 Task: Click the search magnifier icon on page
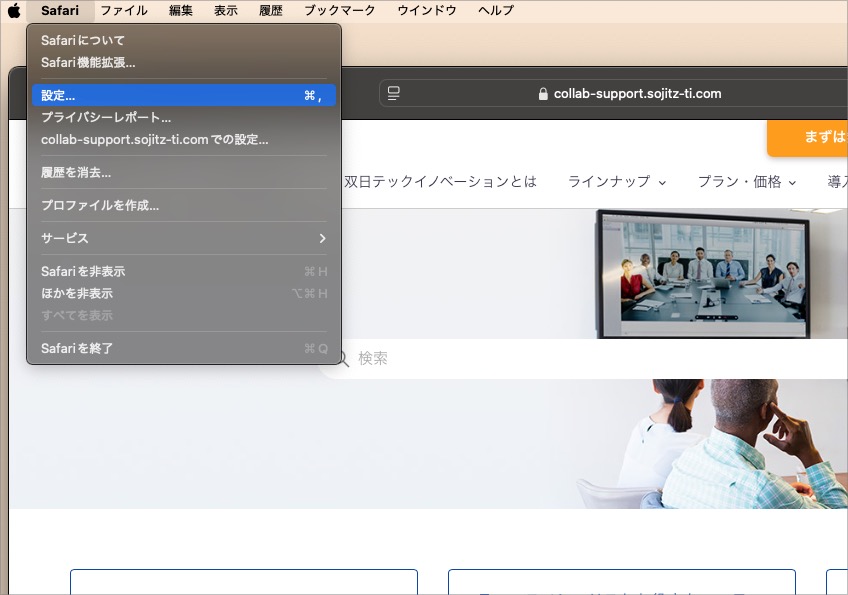click(343, 358)
